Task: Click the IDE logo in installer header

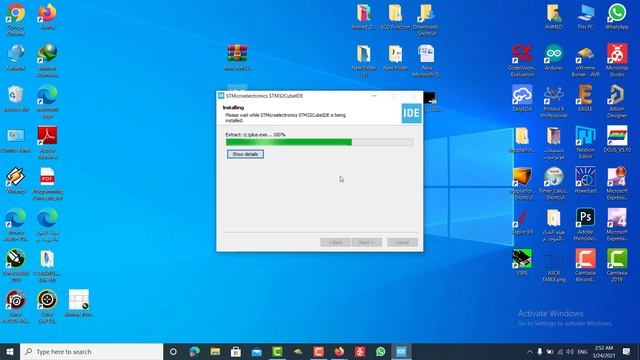Action: [x=411, y=113]
